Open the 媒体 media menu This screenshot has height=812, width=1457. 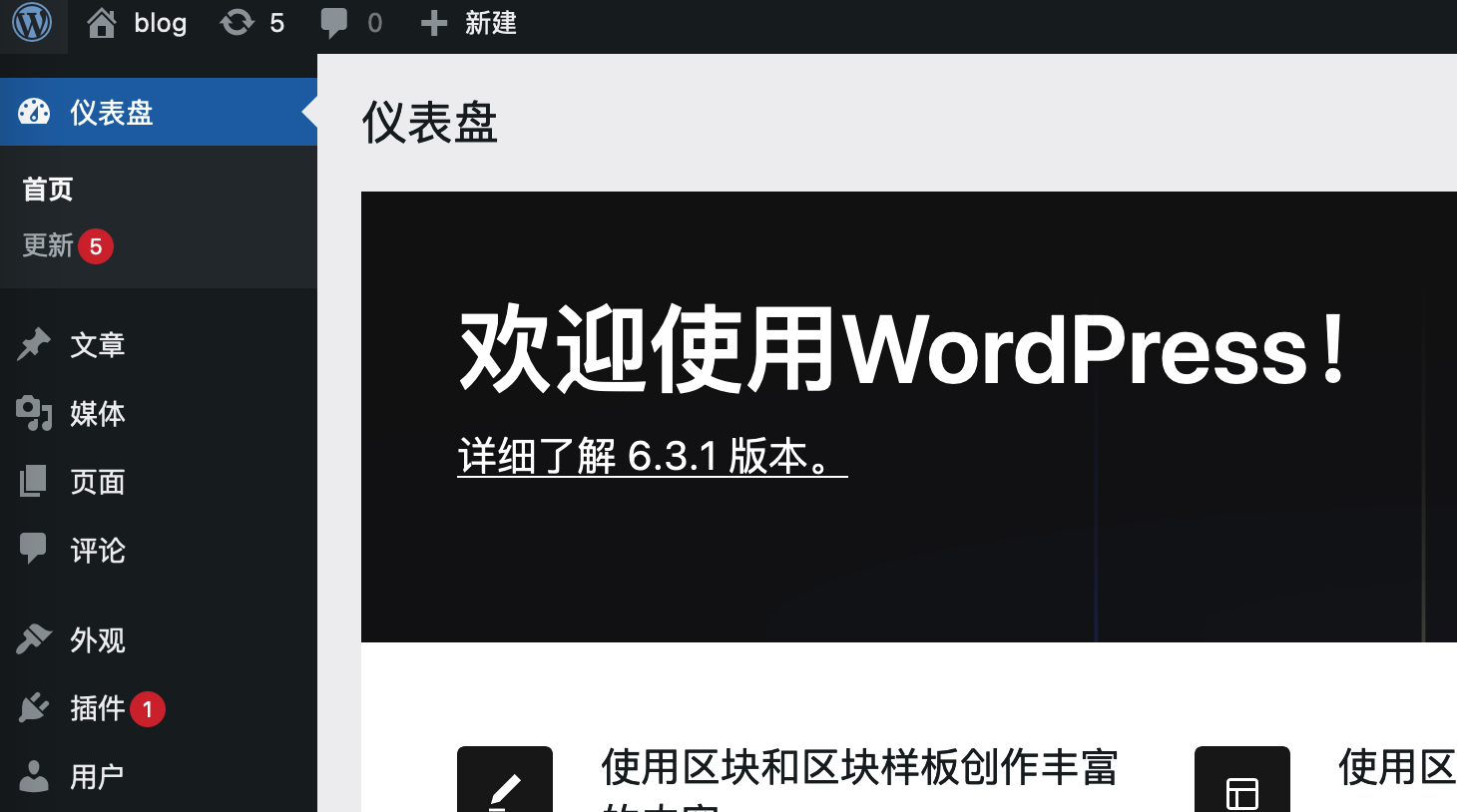pyautogui.click(x=98, y=413)
